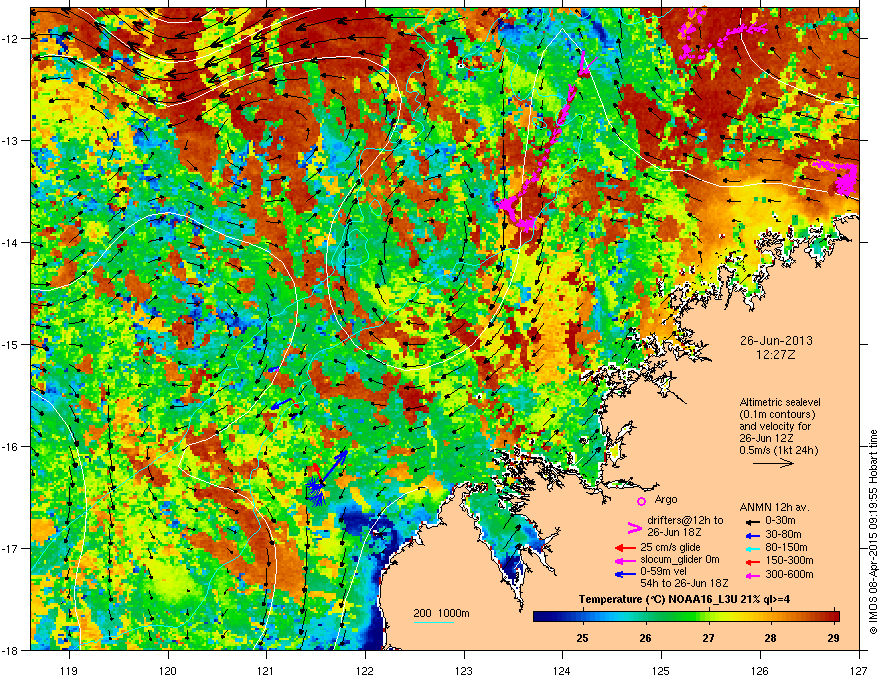Click the colorbar tick label 28

(771, 638)
